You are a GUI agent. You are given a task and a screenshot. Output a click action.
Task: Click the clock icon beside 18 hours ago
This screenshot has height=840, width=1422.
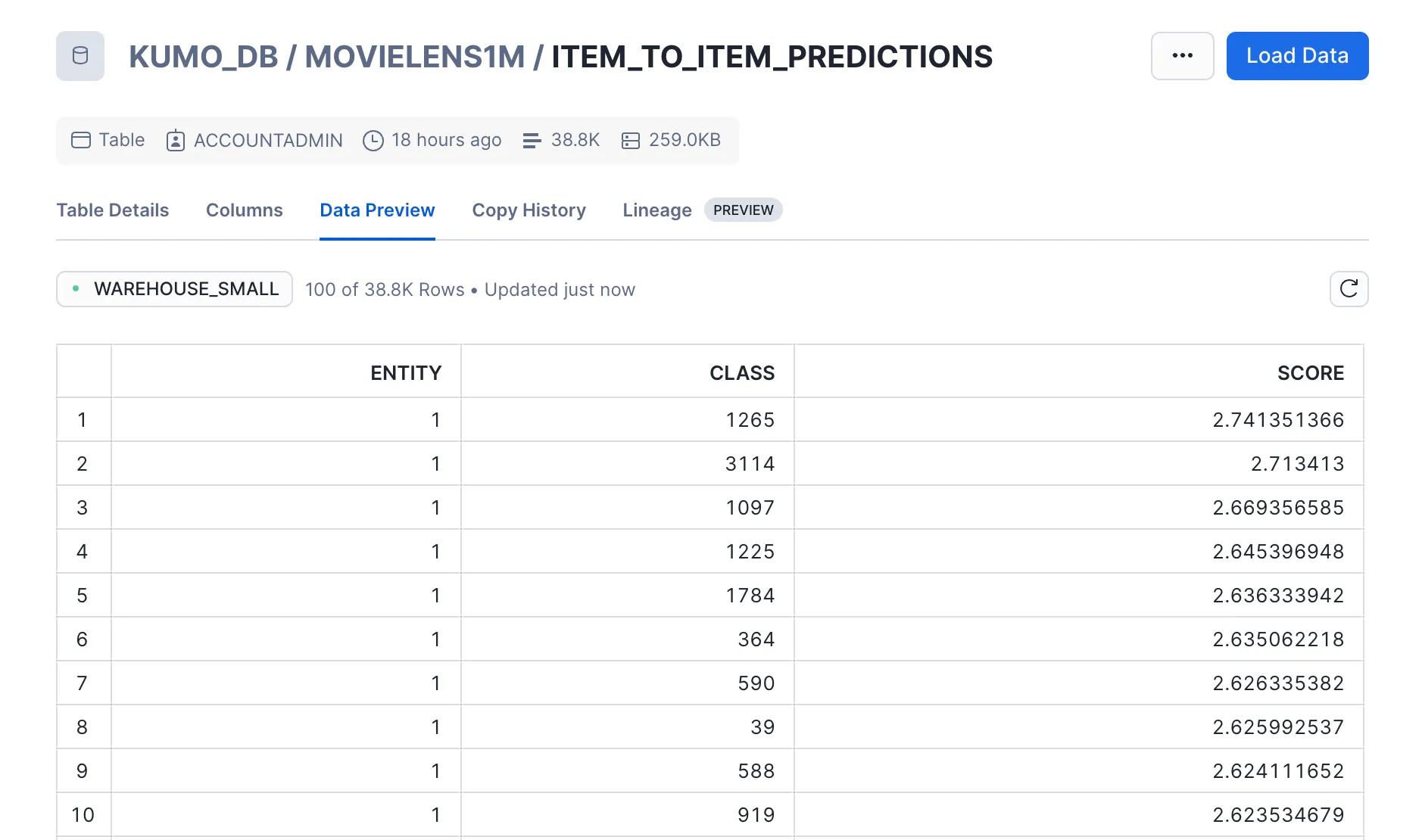373,141
